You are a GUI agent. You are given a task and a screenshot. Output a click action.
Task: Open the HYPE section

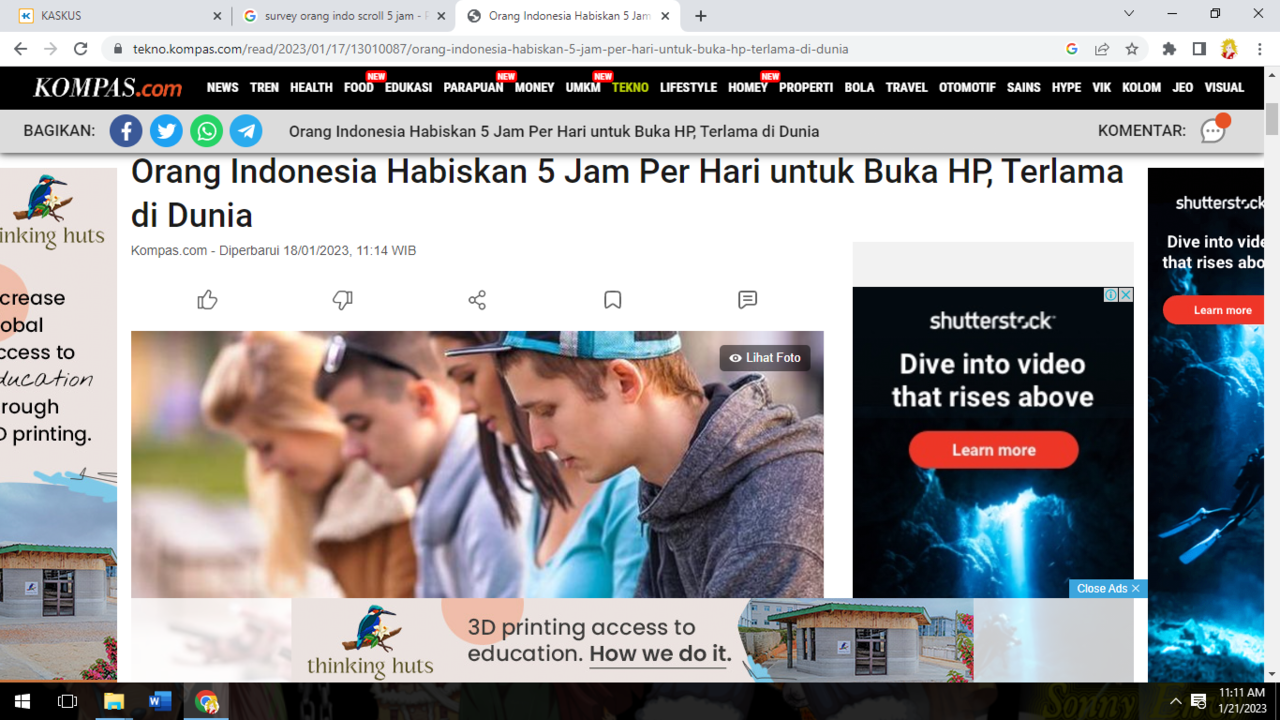[1066, 87]
